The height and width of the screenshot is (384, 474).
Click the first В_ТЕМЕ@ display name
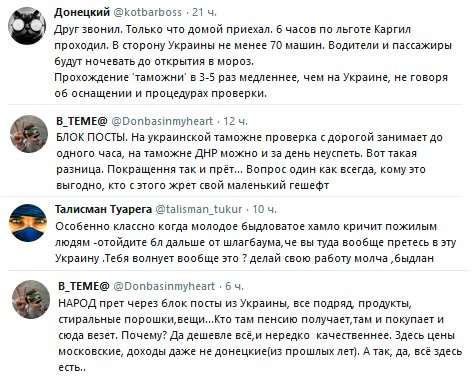point(82,121)
